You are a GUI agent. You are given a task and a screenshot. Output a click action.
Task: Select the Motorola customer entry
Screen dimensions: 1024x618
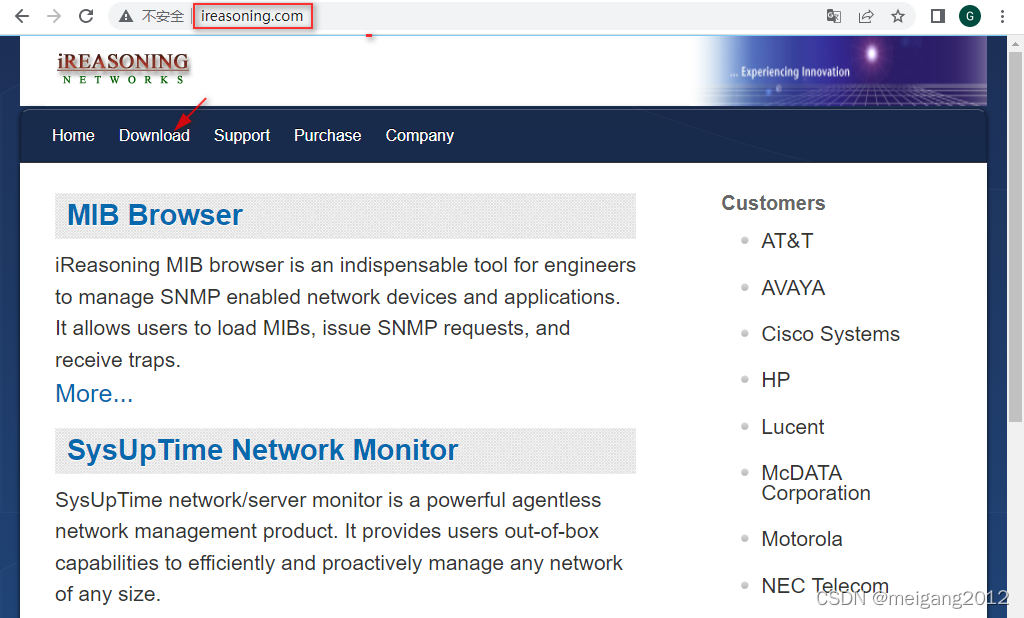(801, 539)
